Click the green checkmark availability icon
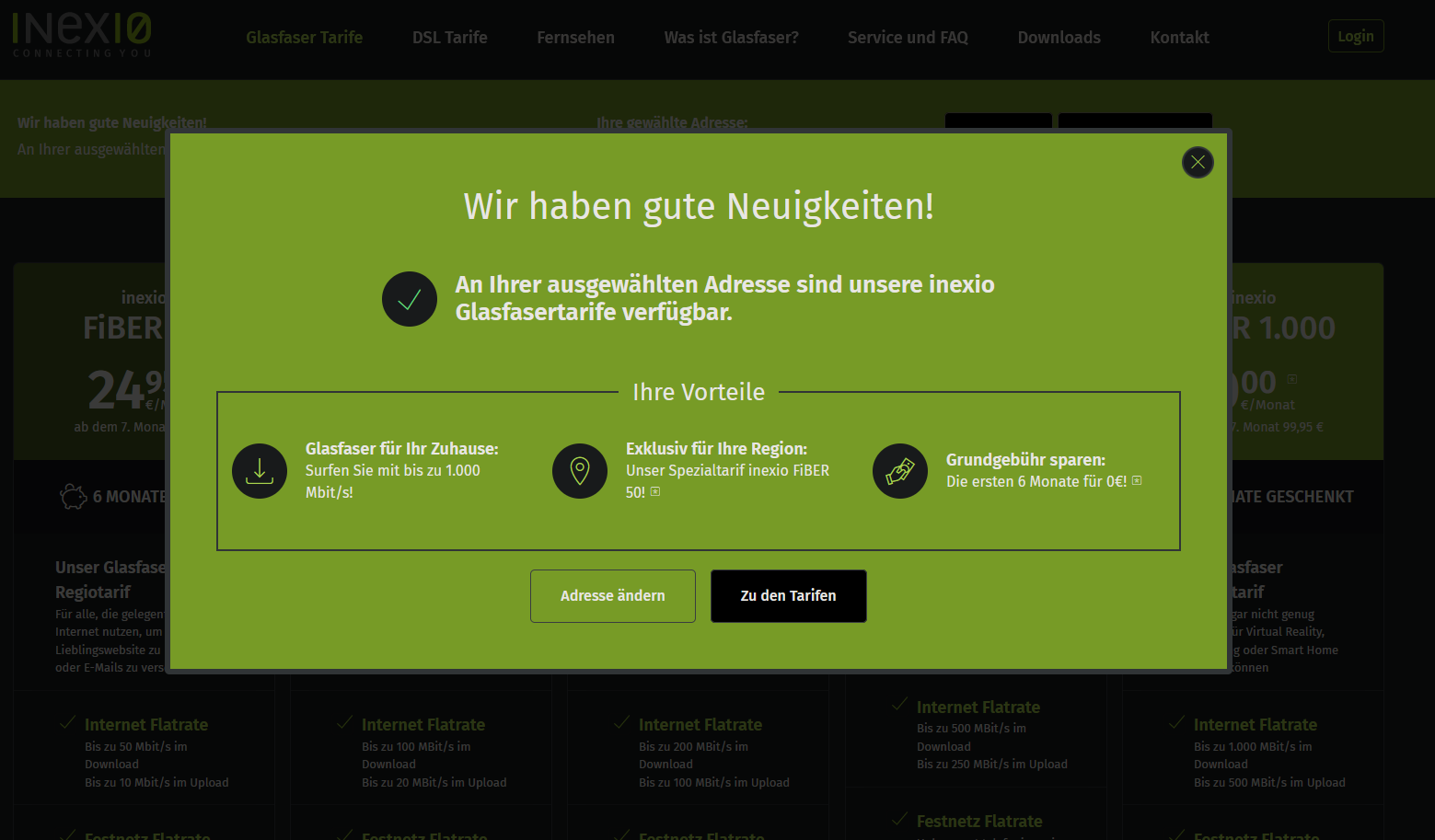 pos(410,299)
